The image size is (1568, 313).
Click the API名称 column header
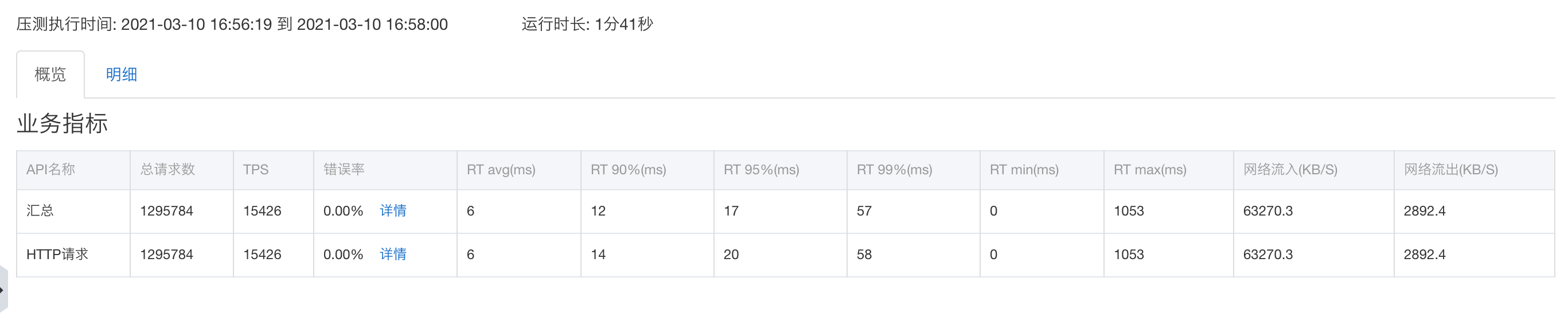tap(50, 169)
